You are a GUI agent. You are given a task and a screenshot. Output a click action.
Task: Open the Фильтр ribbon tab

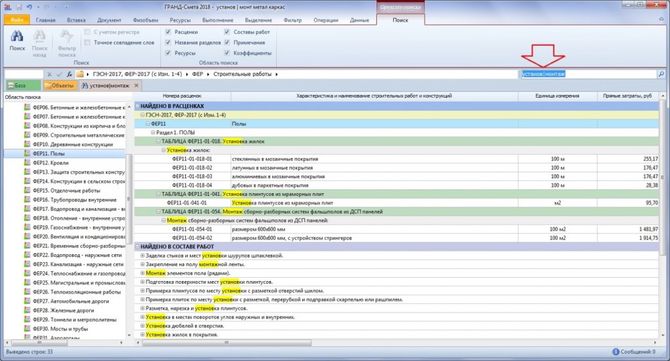(292, 20)
